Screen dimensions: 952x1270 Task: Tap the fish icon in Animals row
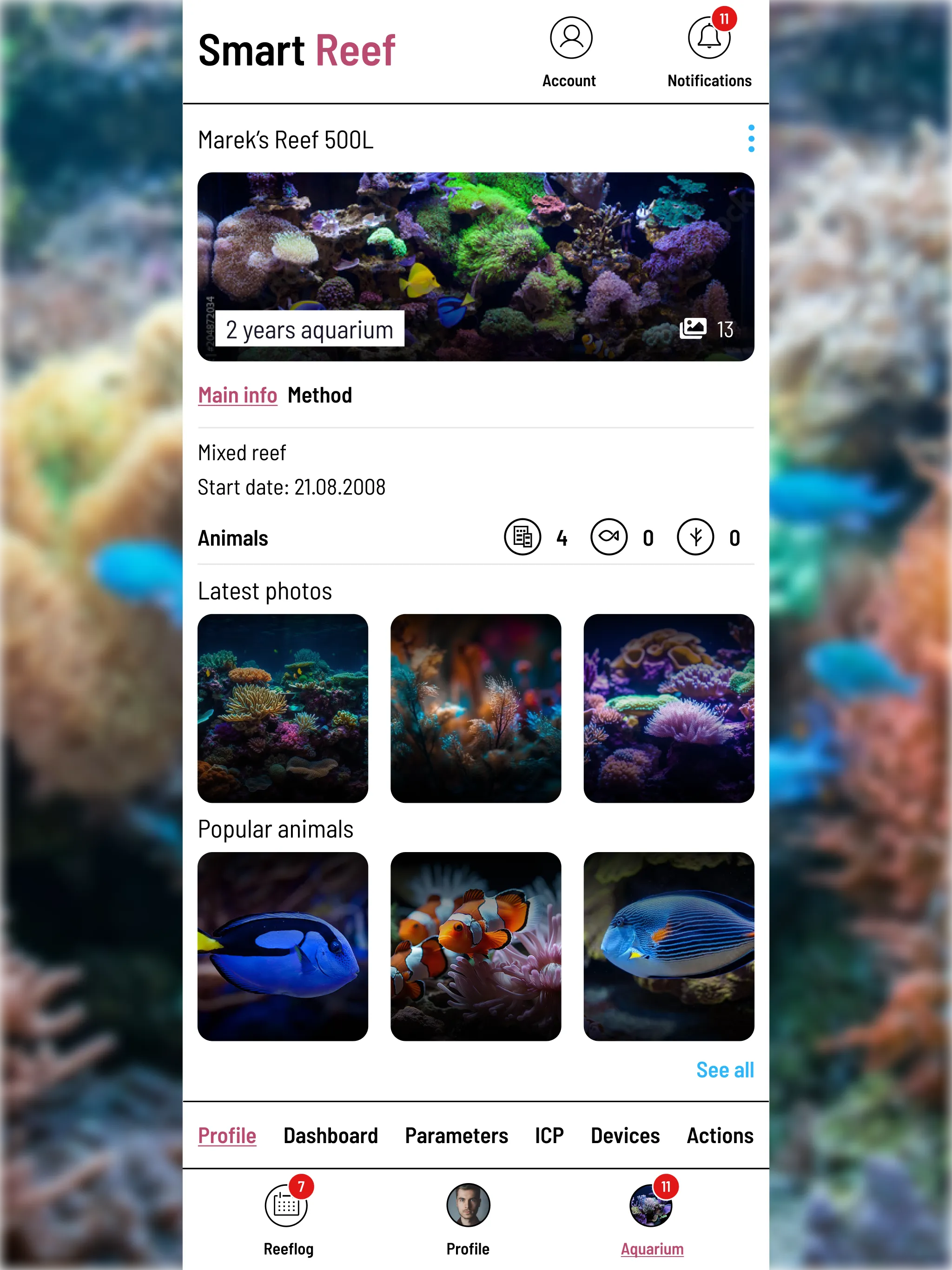coord(610,537)
